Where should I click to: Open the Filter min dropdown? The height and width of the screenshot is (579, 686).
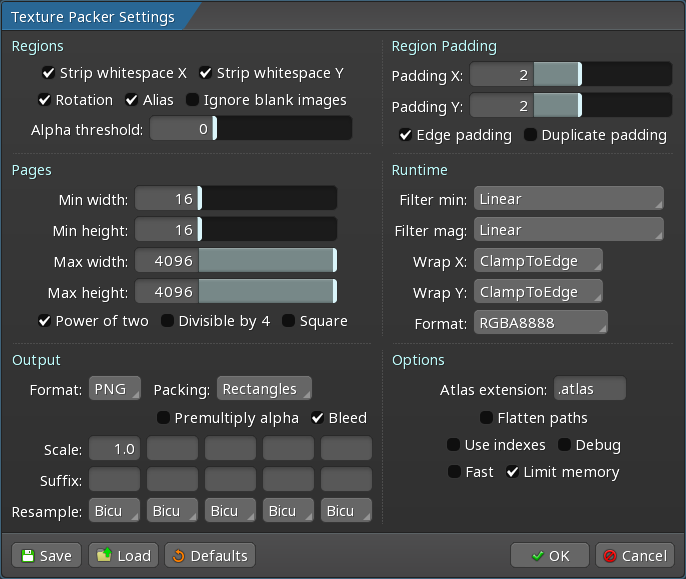568,199
